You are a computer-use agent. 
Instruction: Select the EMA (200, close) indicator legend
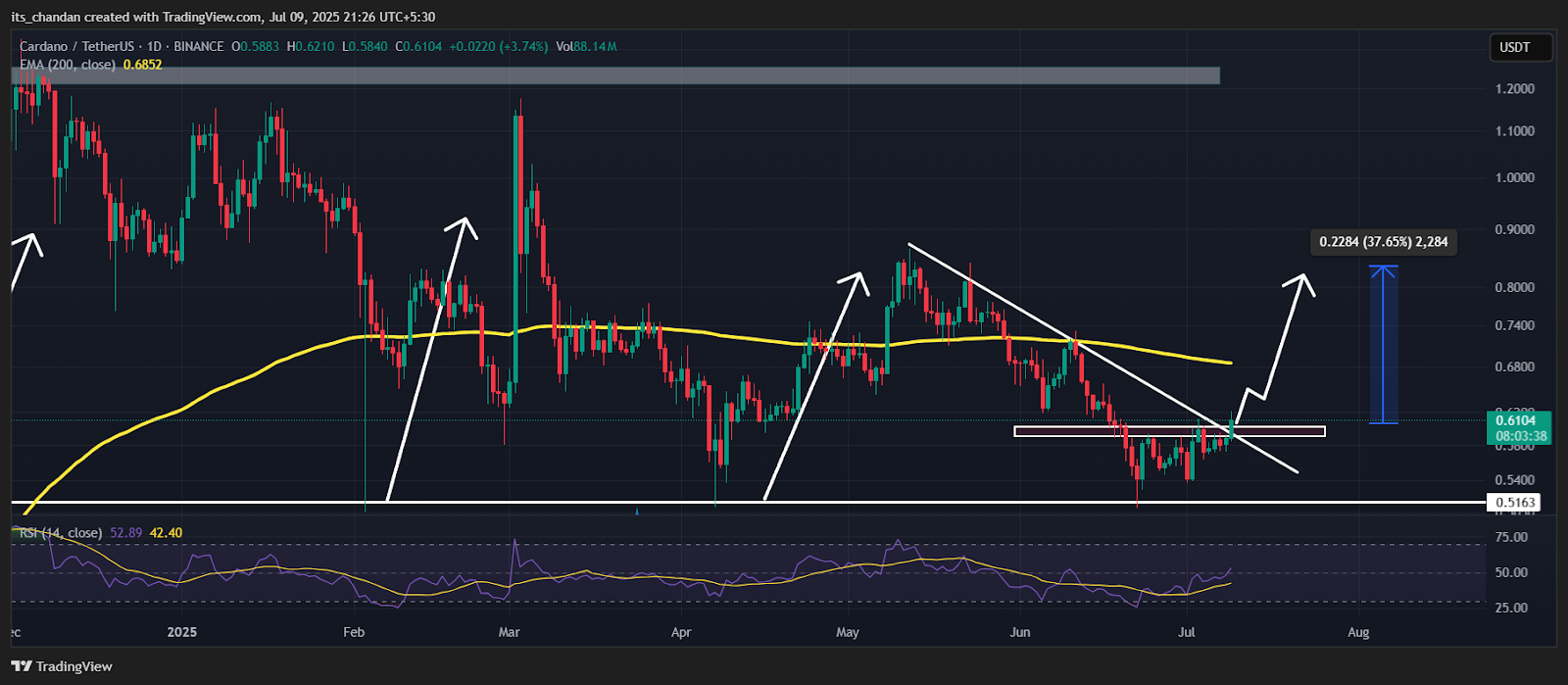click(x=68, y=65)
